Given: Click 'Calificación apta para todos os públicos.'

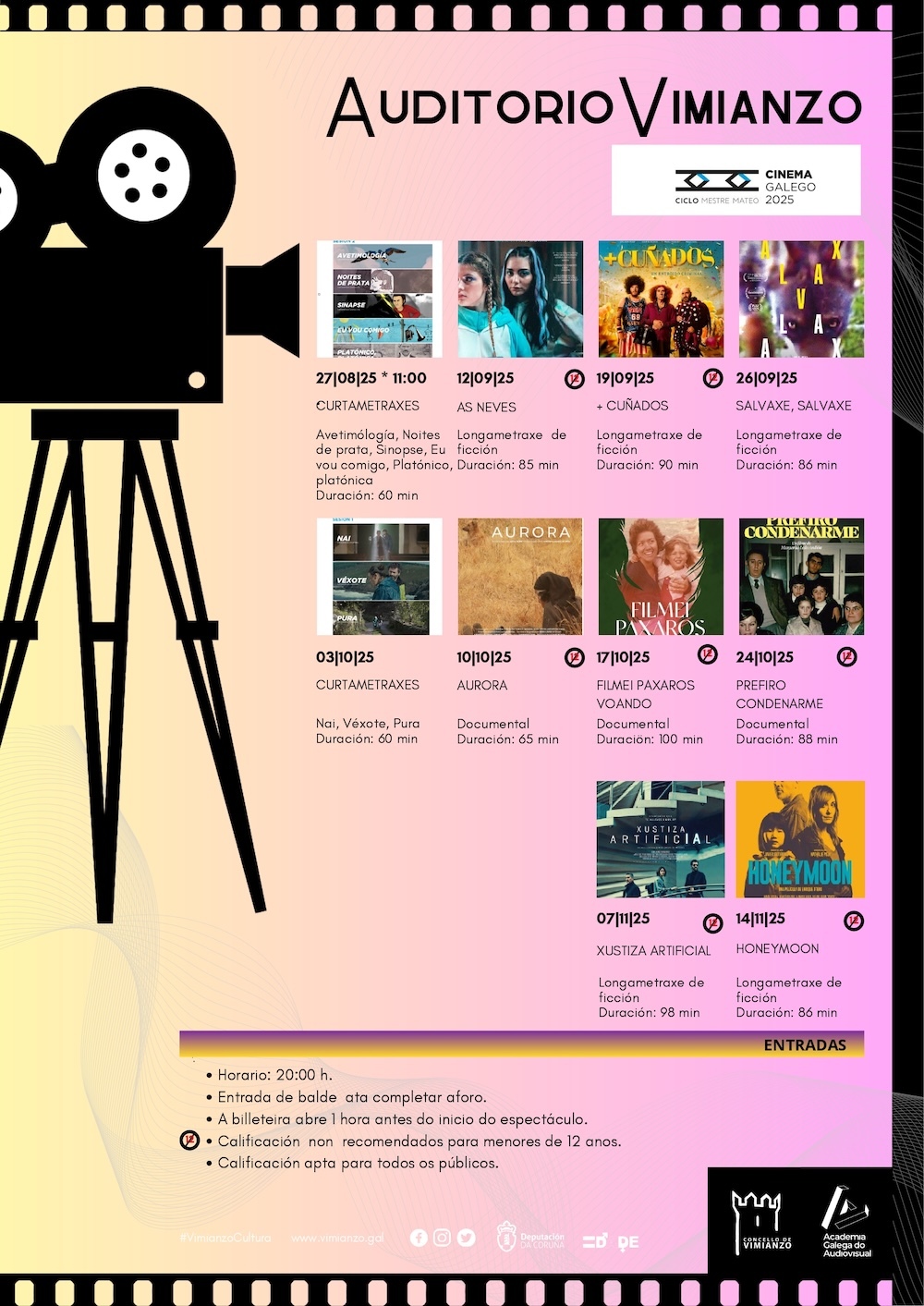Looking at the screenshot, I should point(359,1163).
